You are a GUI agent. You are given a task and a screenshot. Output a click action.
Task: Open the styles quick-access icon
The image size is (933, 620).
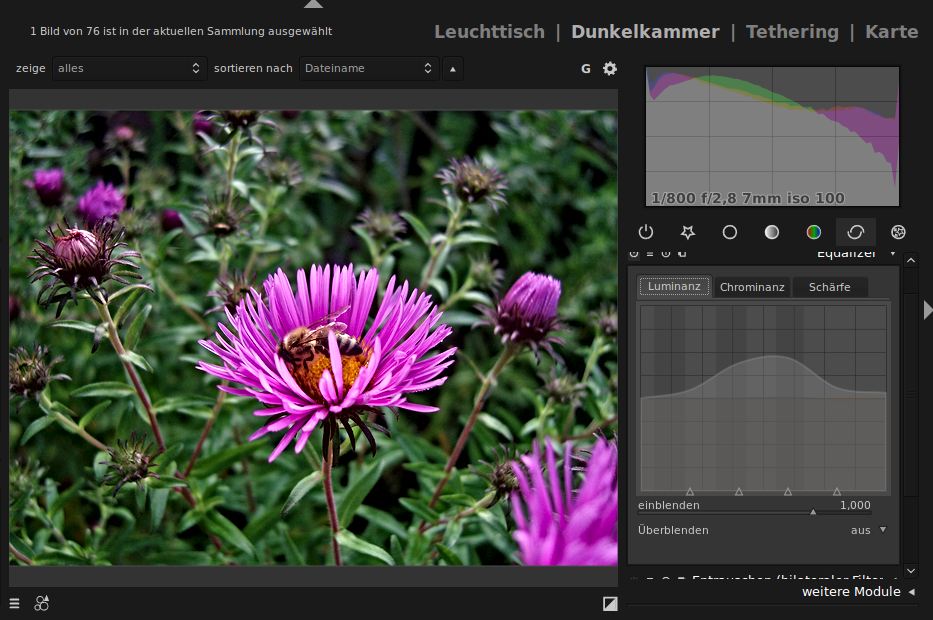click(42, 603)
